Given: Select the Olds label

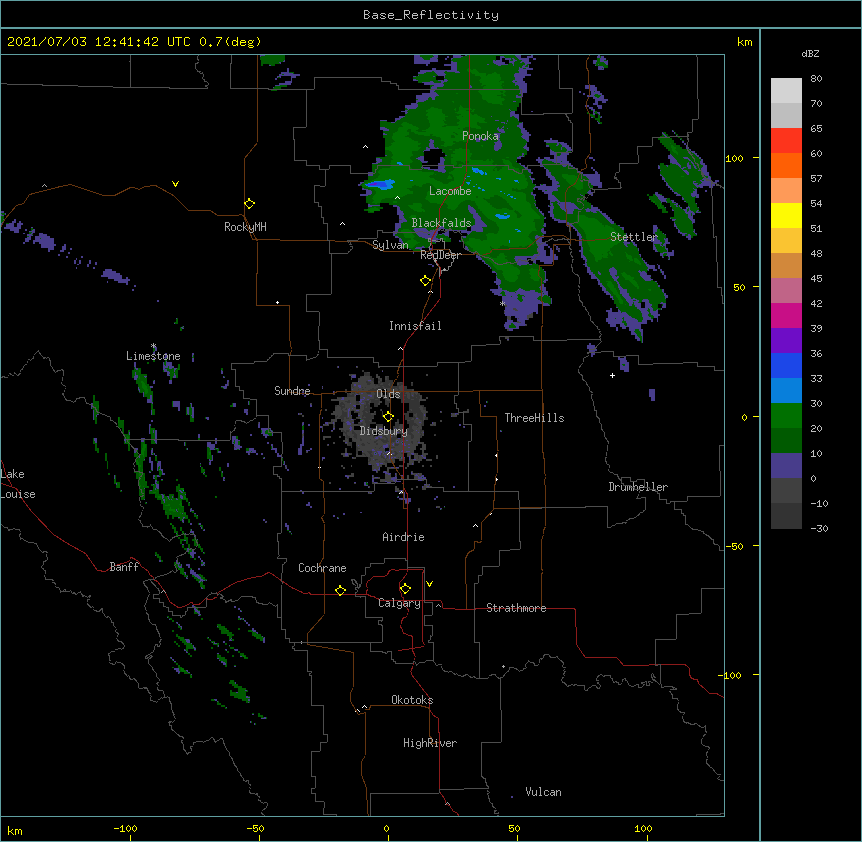Looking at the screenshot, I should coord(388,394).
